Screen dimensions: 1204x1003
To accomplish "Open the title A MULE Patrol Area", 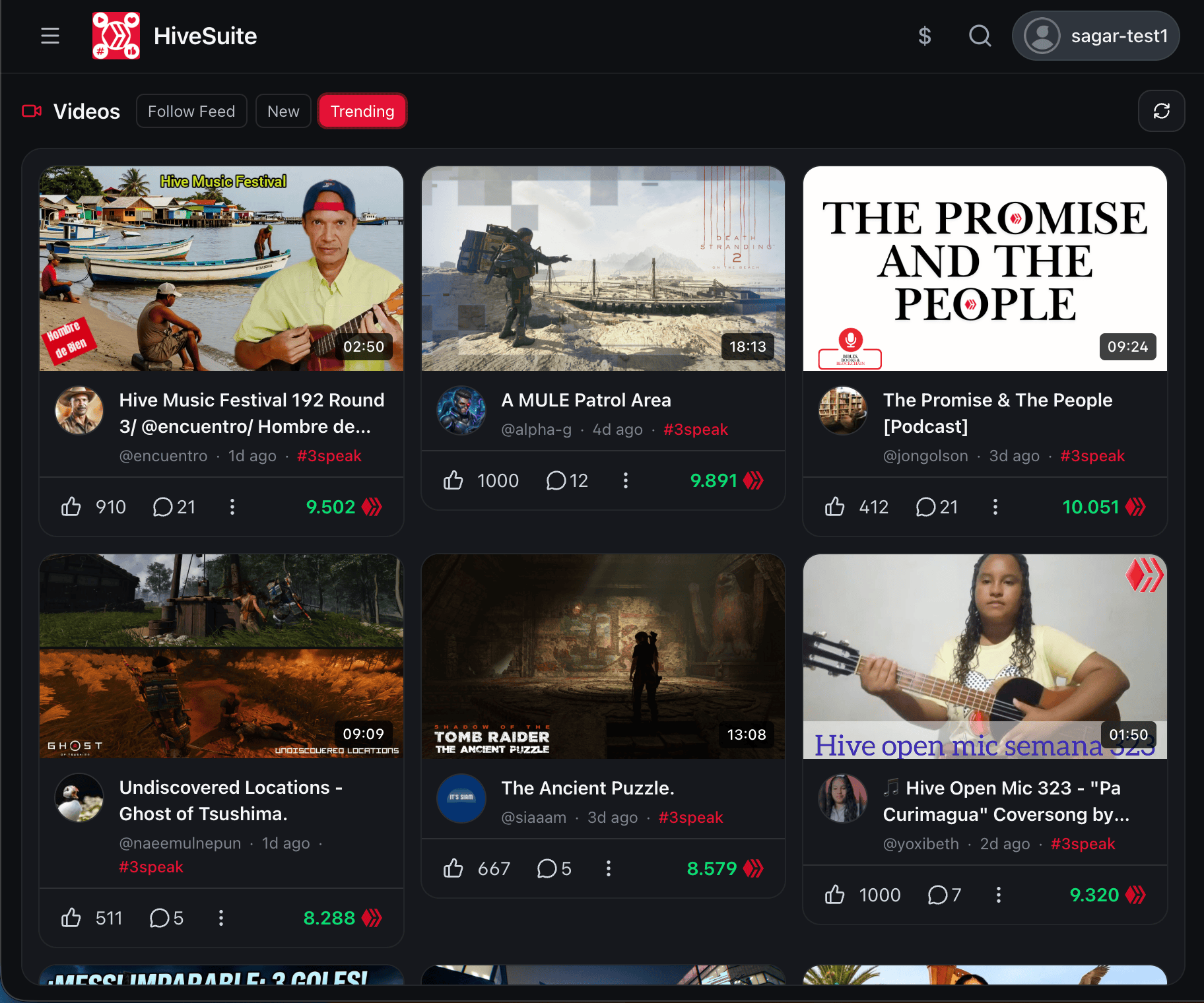I will pos(586,400).
